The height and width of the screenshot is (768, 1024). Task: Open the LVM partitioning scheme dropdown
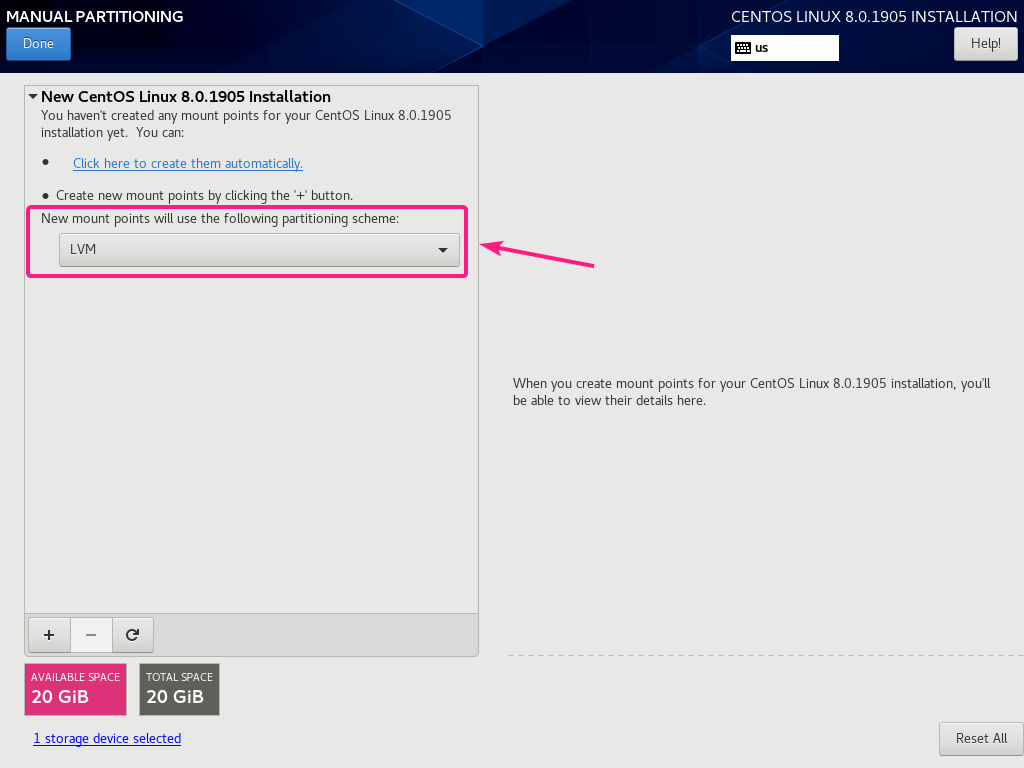coord(259,249)
